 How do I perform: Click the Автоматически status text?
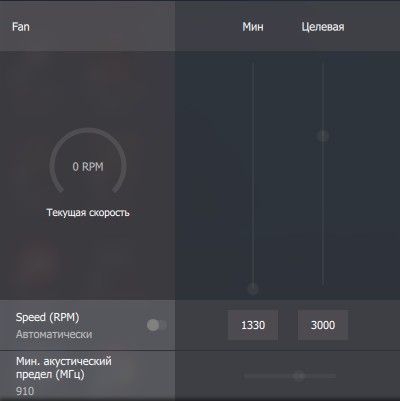pos(54,334)
